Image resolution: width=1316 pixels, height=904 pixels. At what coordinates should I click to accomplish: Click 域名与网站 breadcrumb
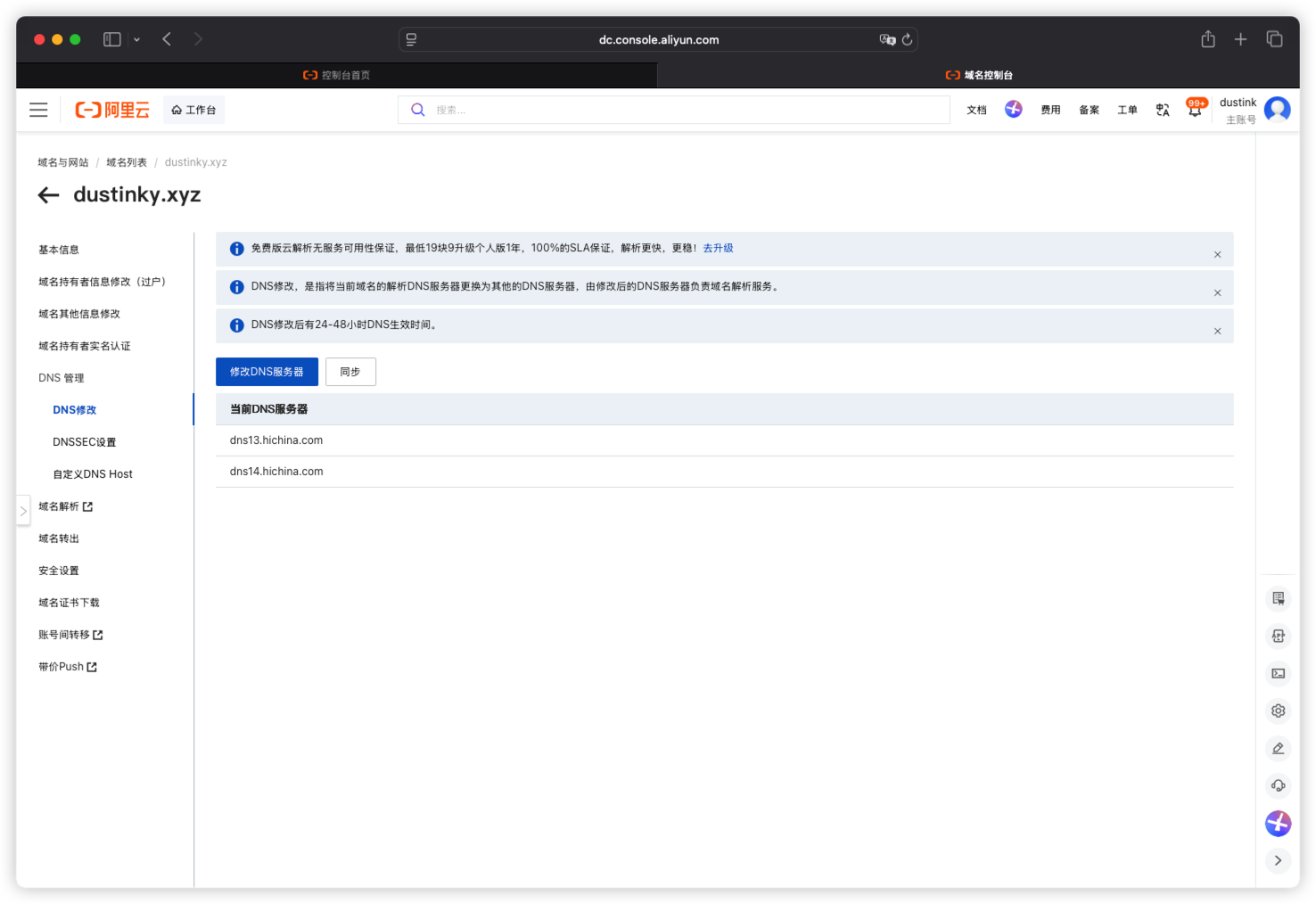pos(63,162)
